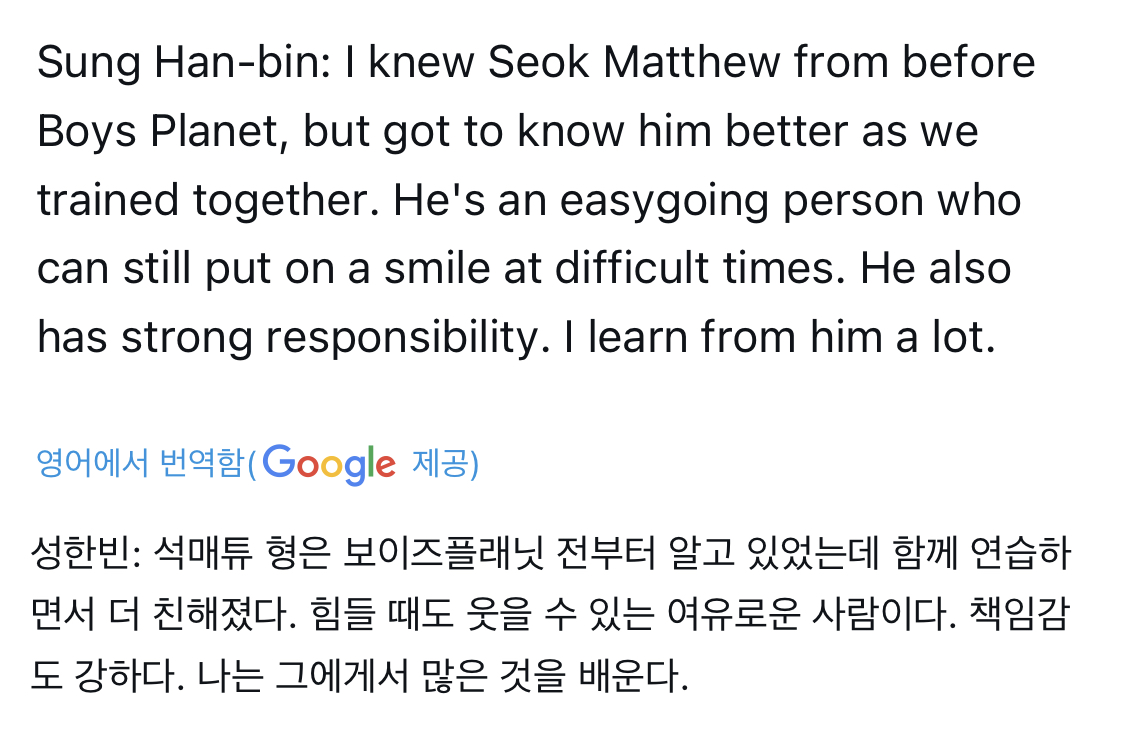Click "배운다" at end of Korean translation

pyautogui.click(x=633, y=679)
